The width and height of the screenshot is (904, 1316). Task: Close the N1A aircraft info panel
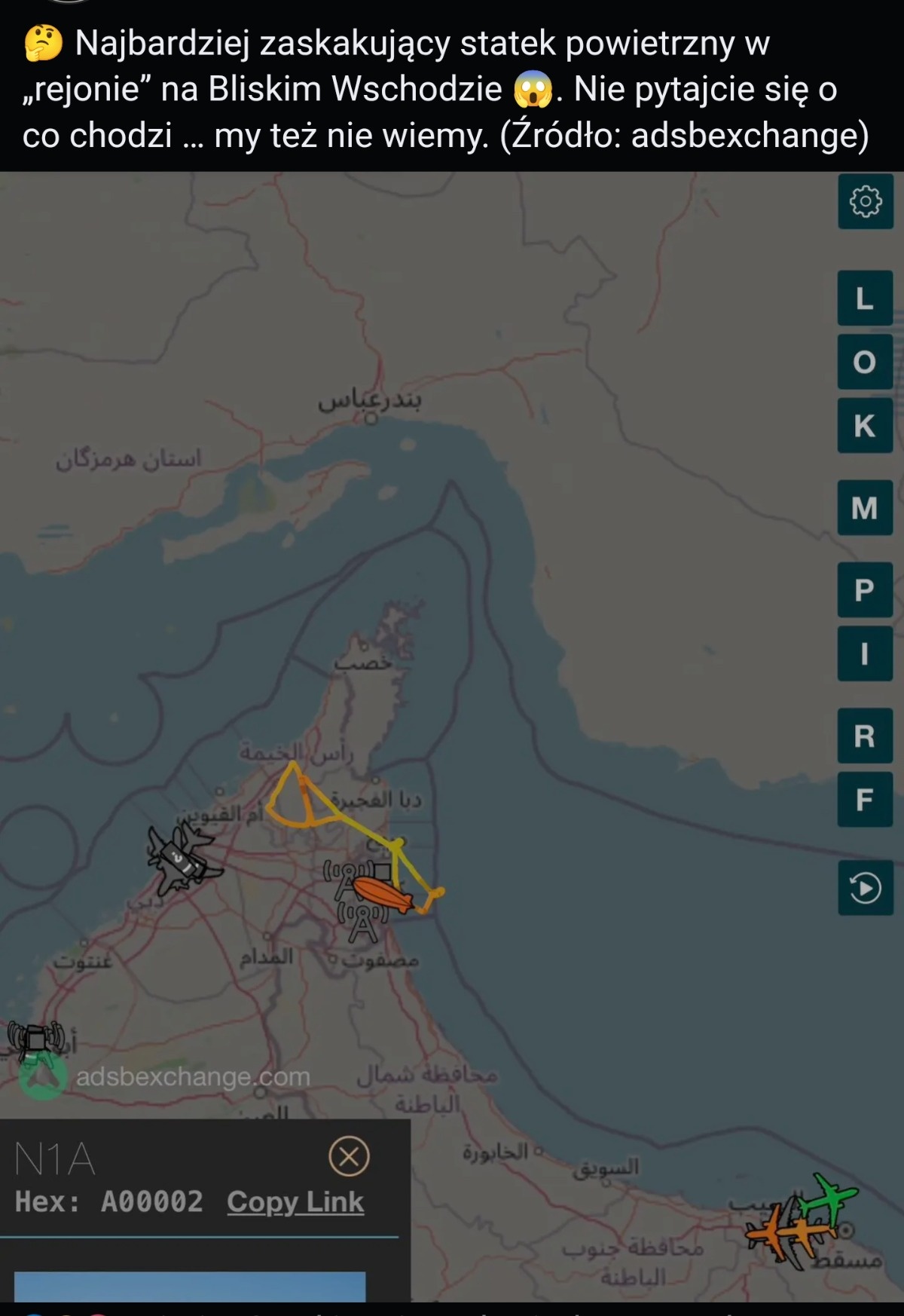click(349, 1155)
